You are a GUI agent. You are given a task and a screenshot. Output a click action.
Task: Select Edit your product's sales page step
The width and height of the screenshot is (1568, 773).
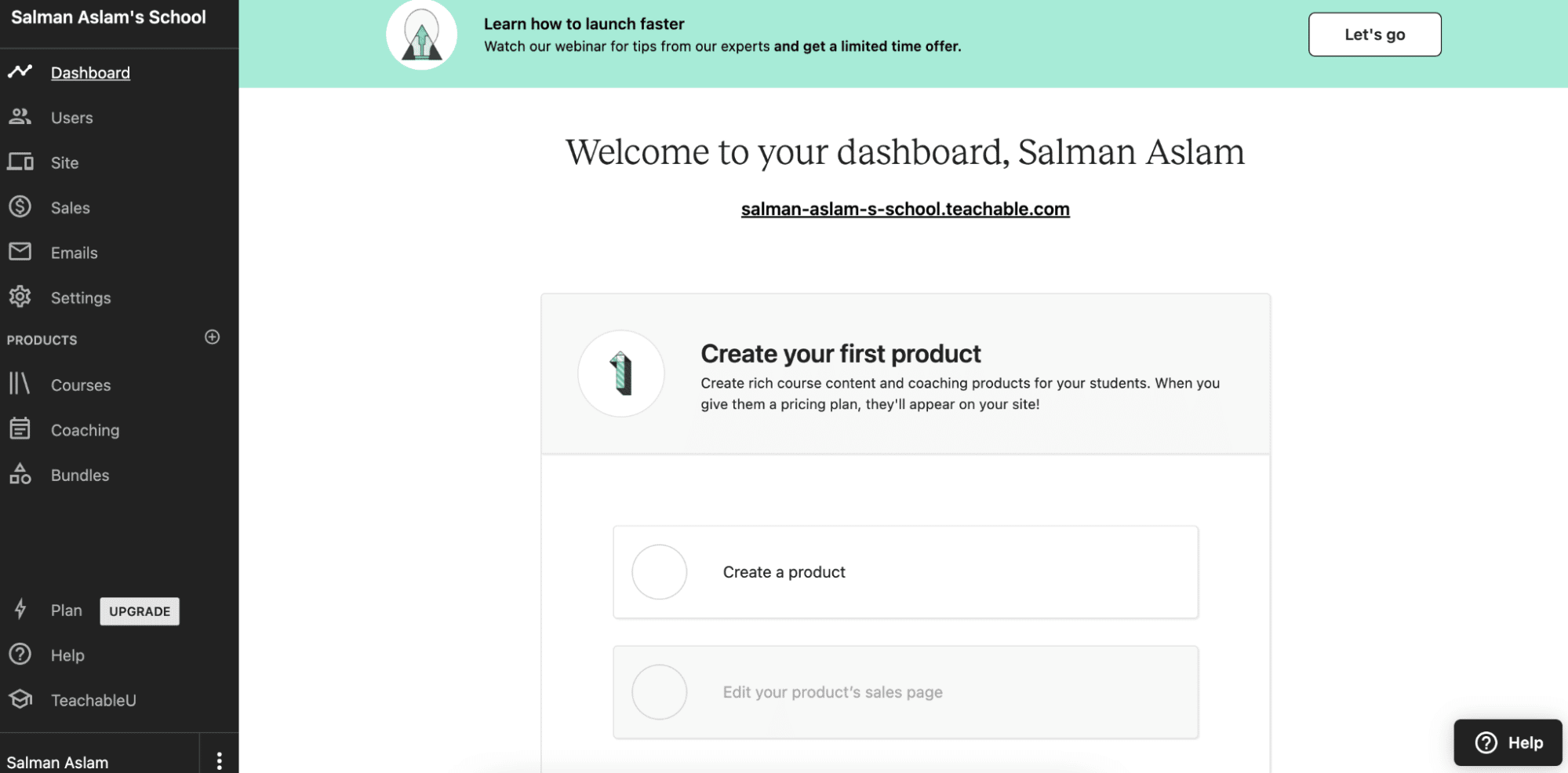905,692
